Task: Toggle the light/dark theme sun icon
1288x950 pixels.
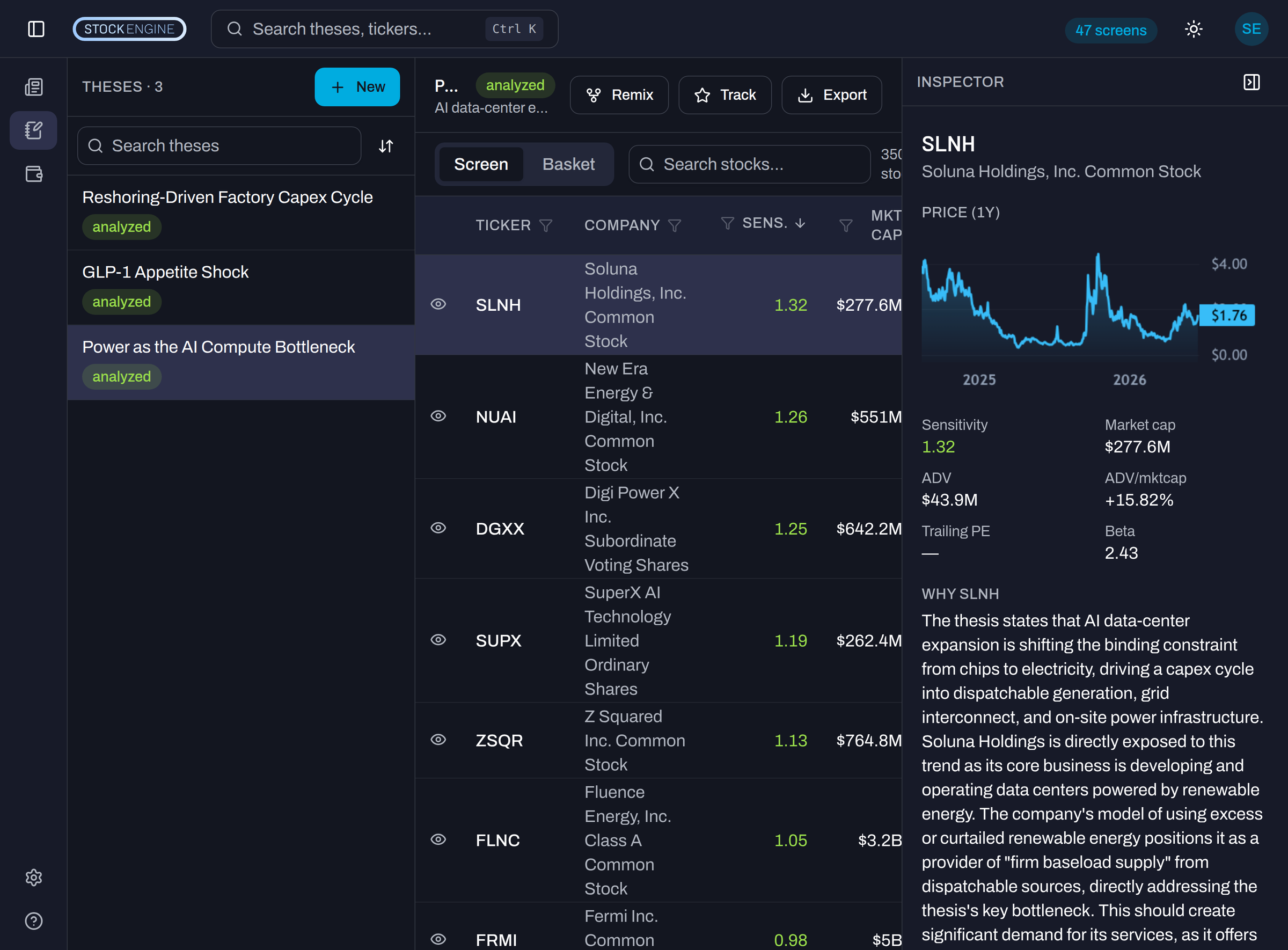Action: pyautogui.click(x=1194, y=29)
